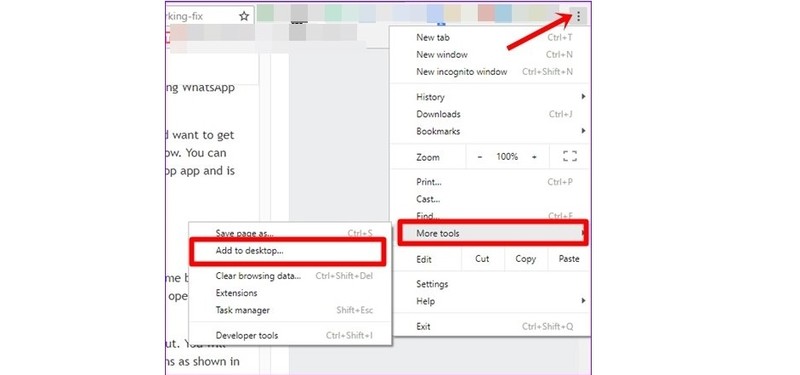800x375 pixels.
Task: Select the Find... menu entry
Action: (490, 216)
